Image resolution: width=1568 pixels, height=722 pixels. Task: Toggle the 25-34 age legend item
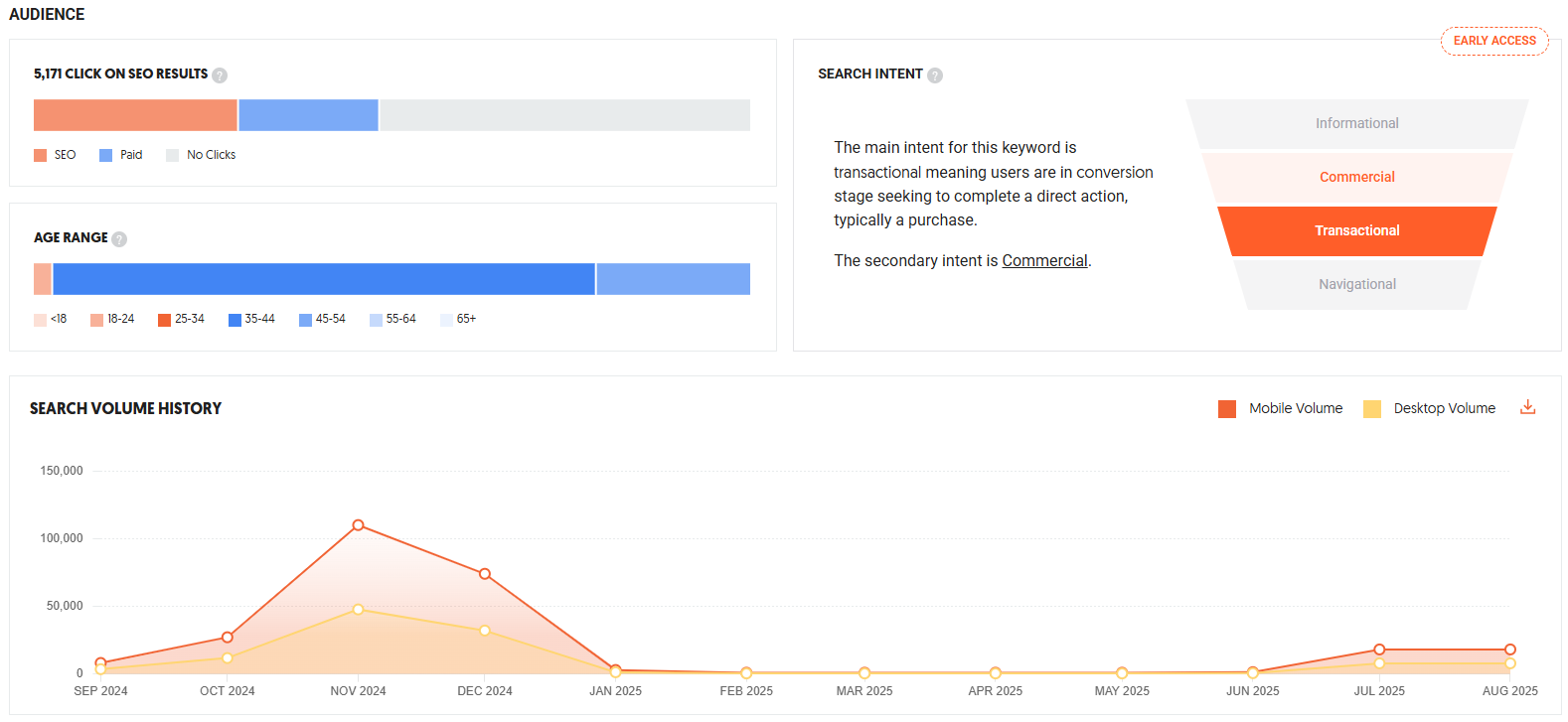(x=181, y=319)
